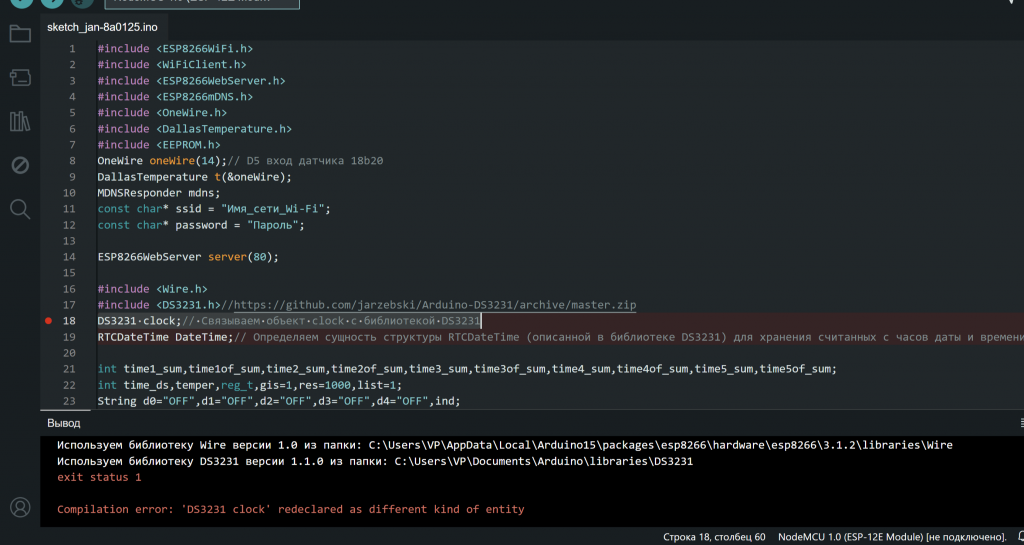Open the Debug panel in sidebar

click(20, 165)
